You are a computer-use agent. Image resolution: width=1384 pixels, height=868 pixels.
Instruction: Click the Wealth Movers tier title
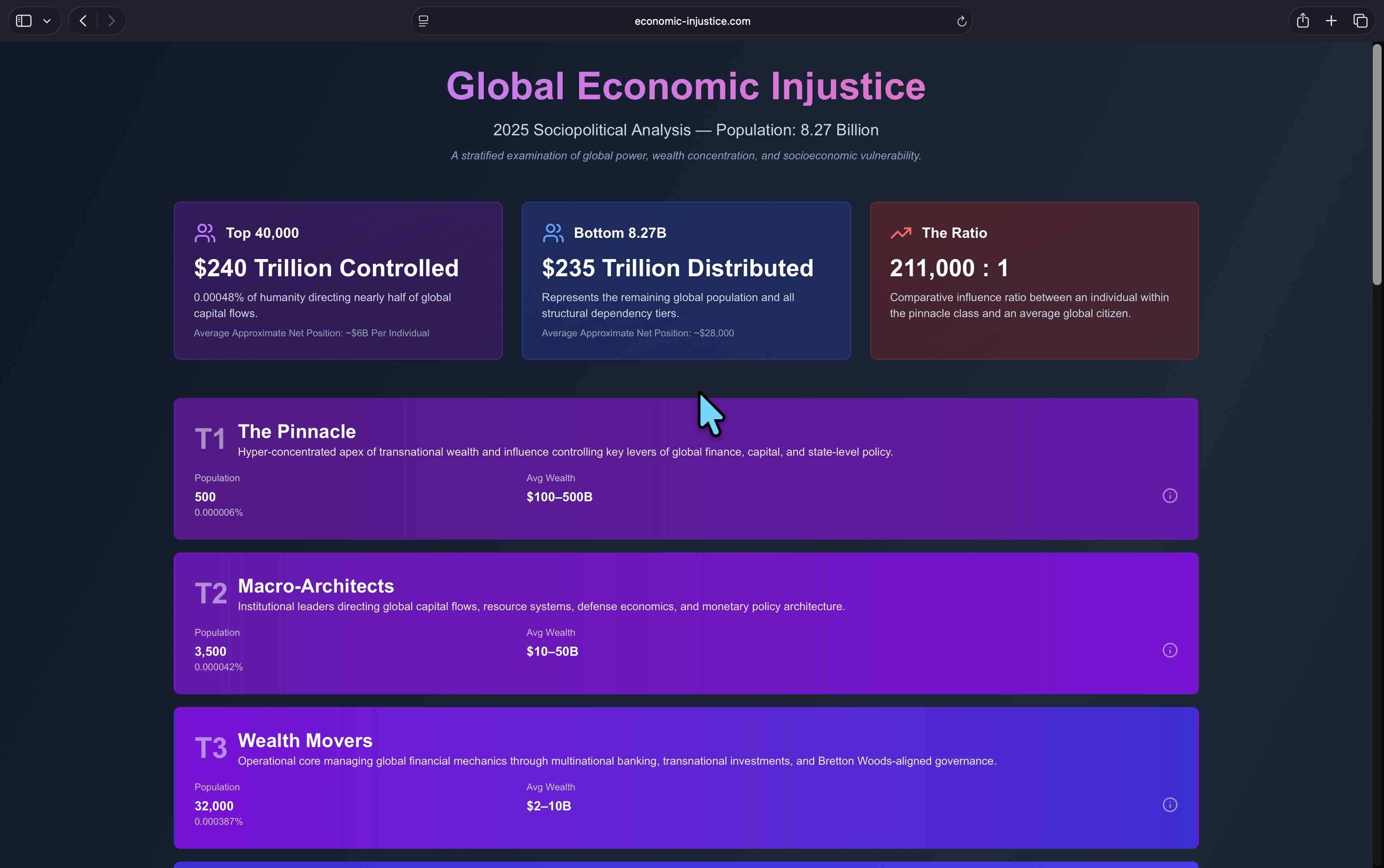click(305, 741)
